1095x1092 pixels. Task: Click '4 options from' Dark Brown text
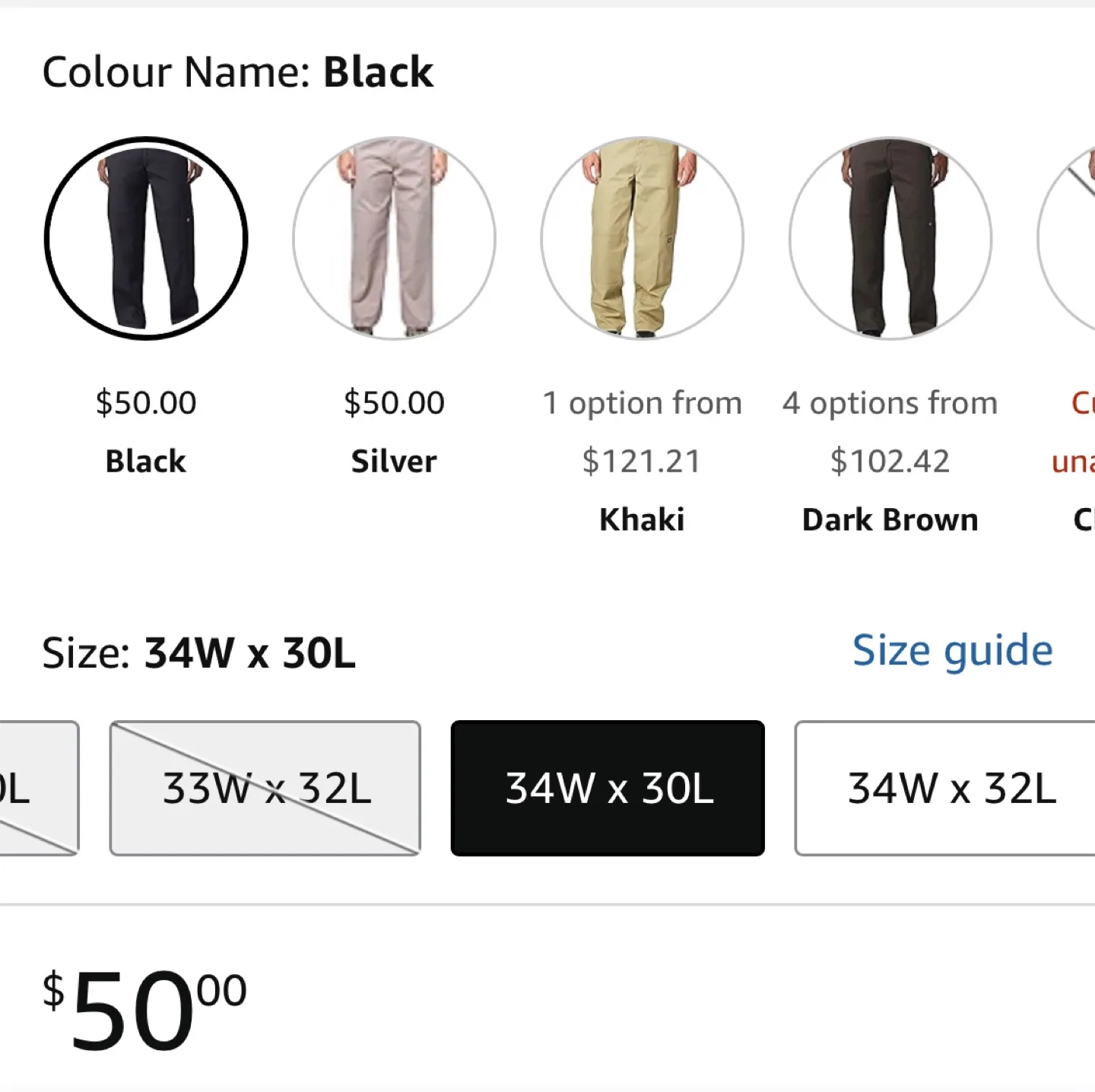[890, 403]
